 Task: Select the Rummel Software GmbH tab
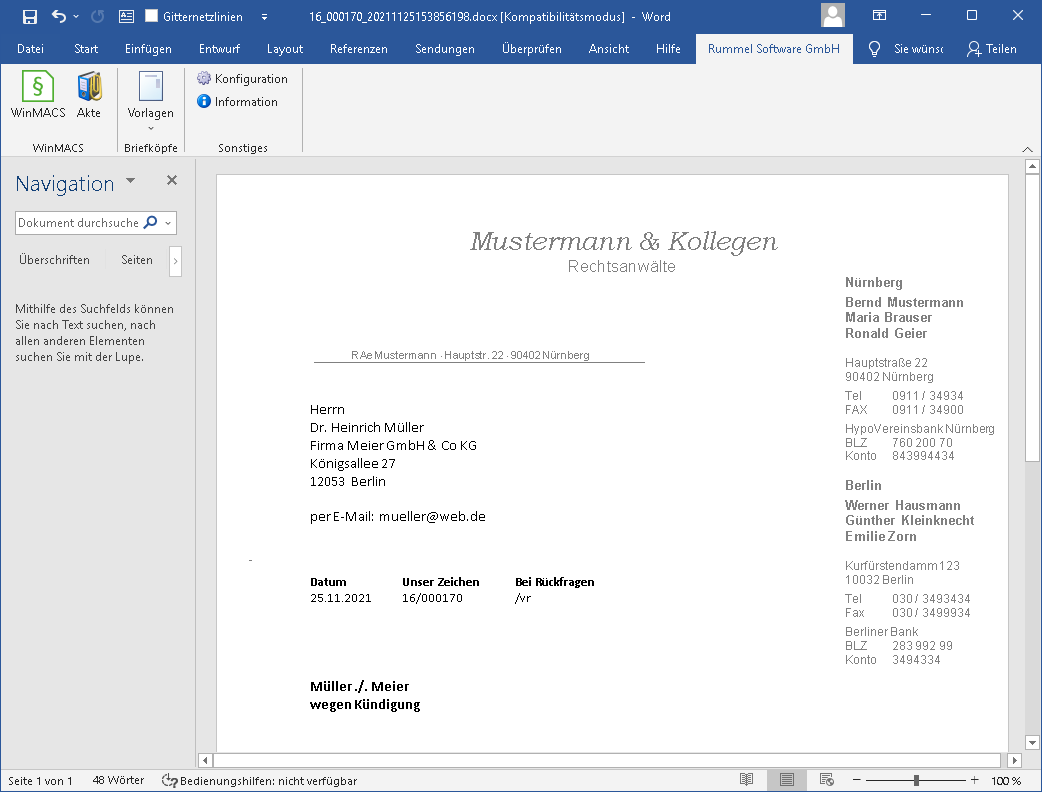pyautogui.click(x=774, y=49)
